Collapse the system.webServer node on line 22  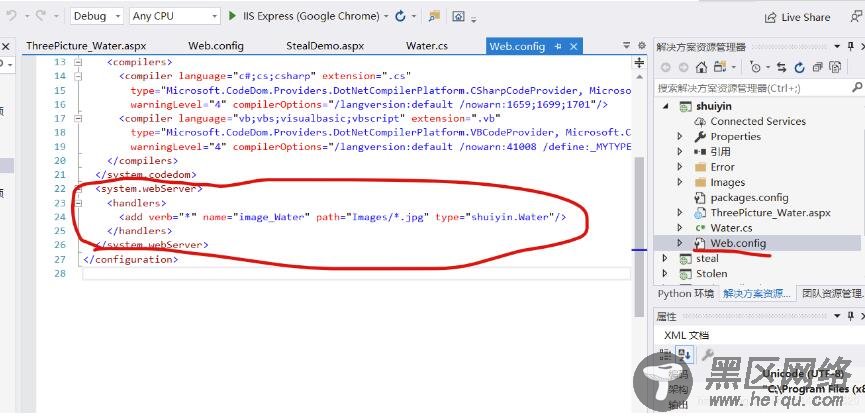point(77,189)
